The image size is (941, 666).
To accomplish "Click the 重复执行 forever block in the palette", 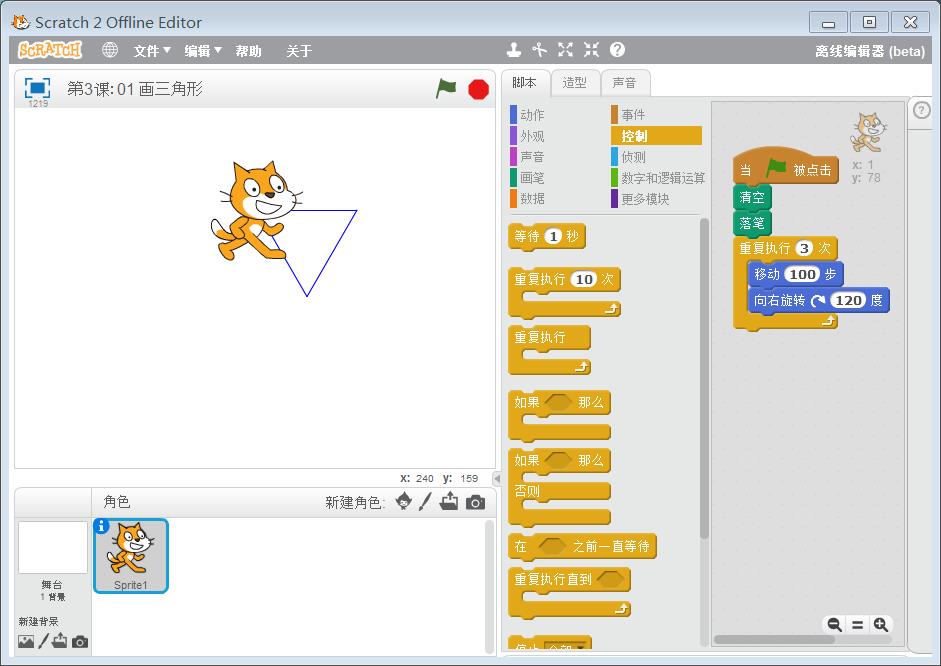I will 549,350.
